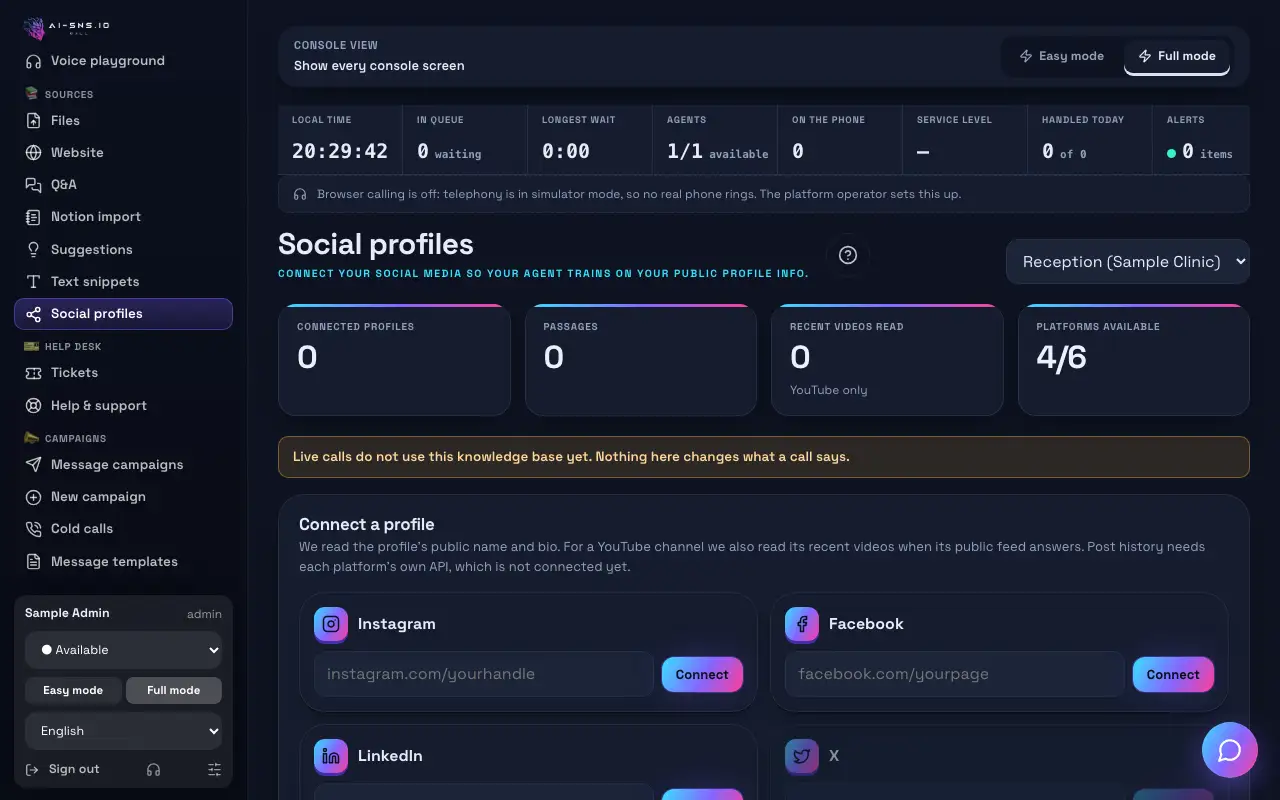
Task: Click the Sample Admin user name
Action: point(67,613)
